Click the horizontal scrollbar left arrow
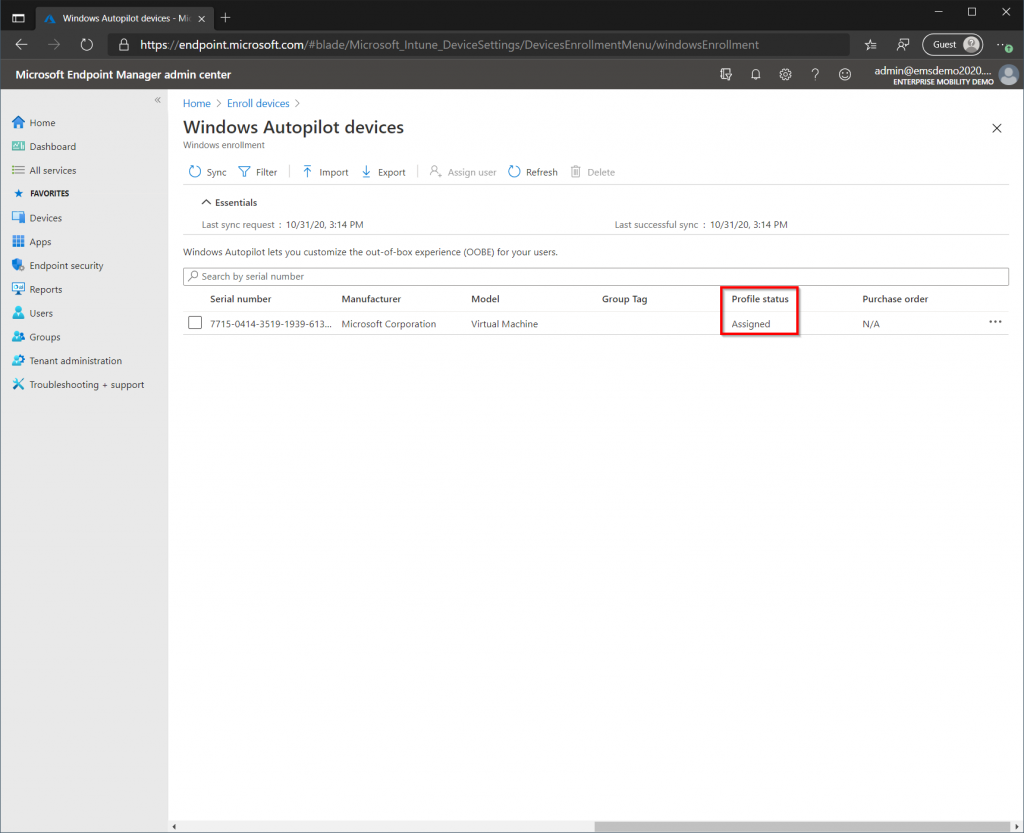This screenshot has width=1024, height=833. click(174, 826)
